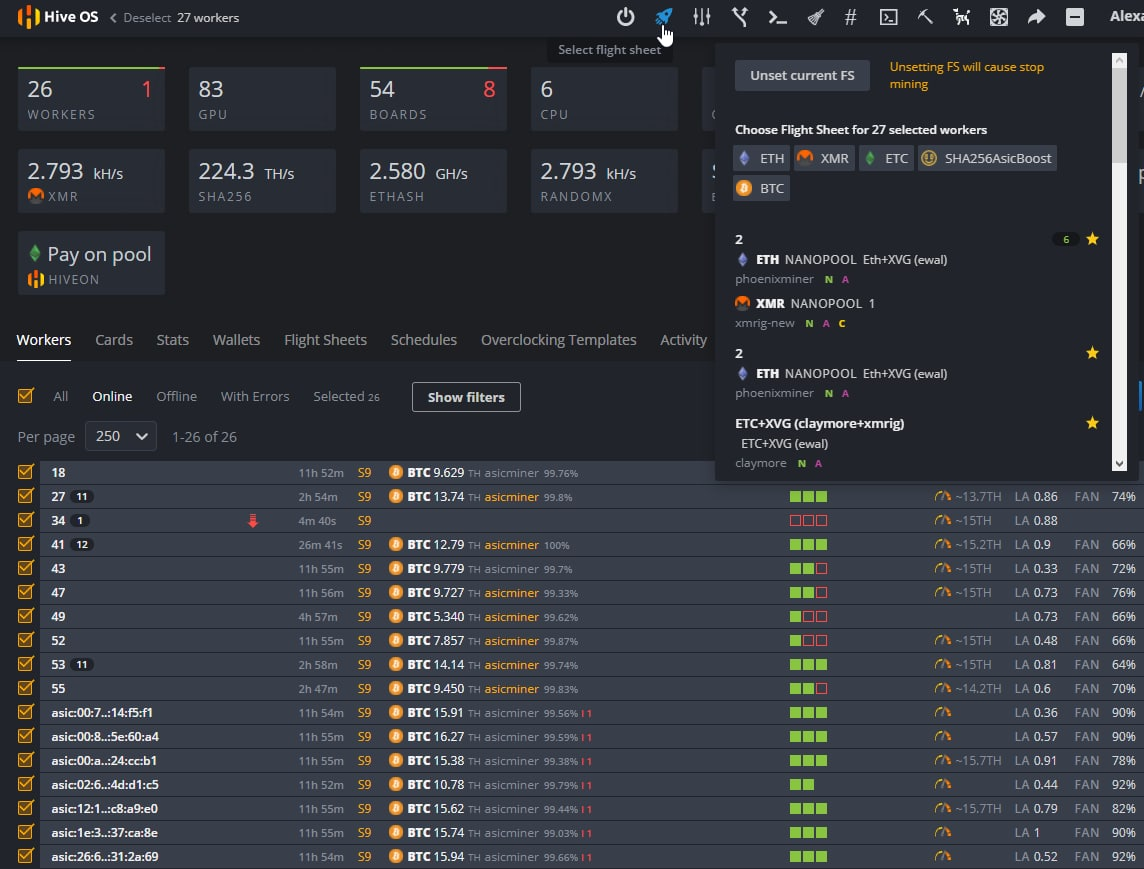Viewport: 1144px width, 869px height.
Task: Click the pickaxe miner actions icon
Action: coord(925,17)
